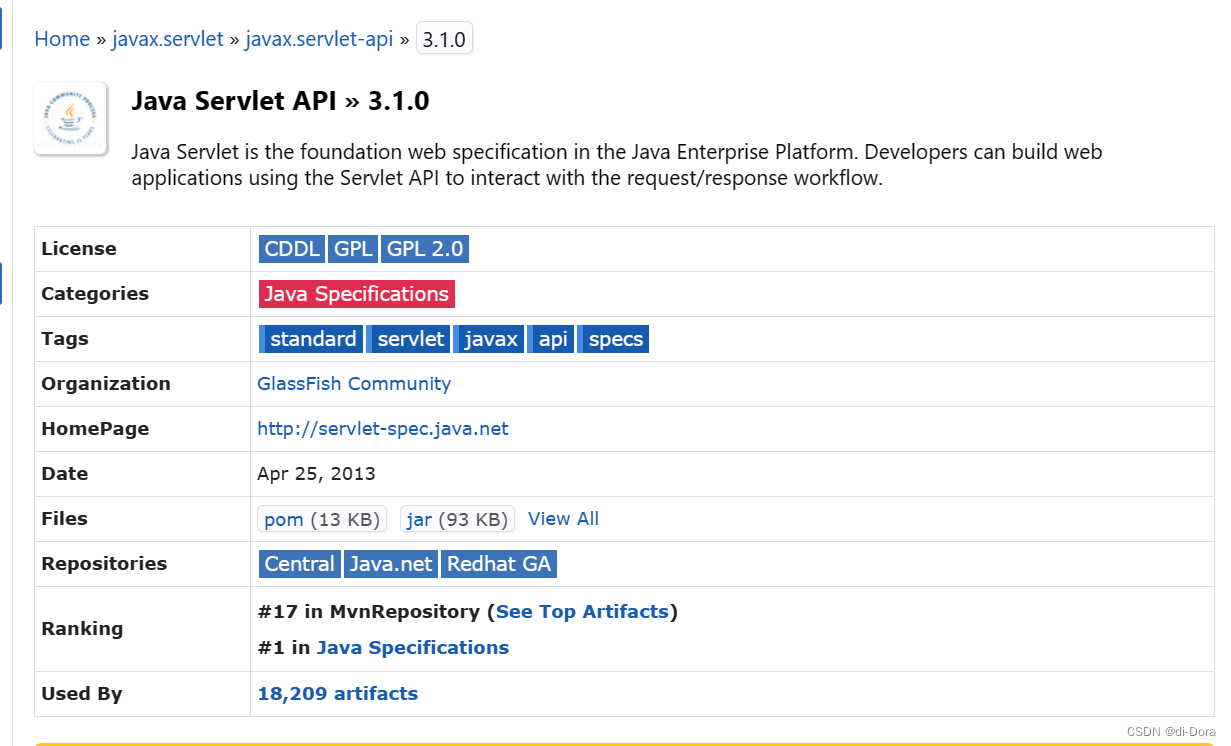Click the Central repository badge
The height and width of the screenshot is (746, 1231).
point(299,564)
